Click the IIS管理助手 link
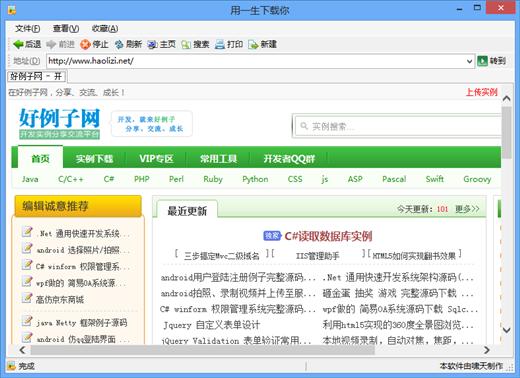Viewport: 520px width, 378px height. tap(317, 256)
